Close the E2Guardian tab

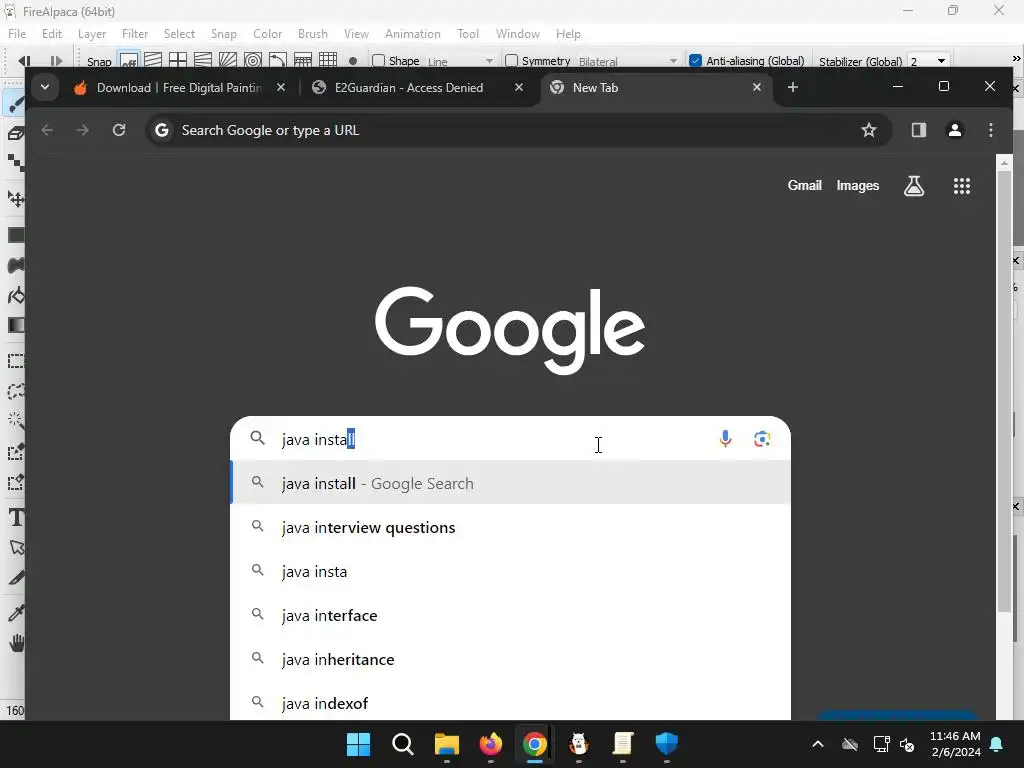[x=519, y=87]
